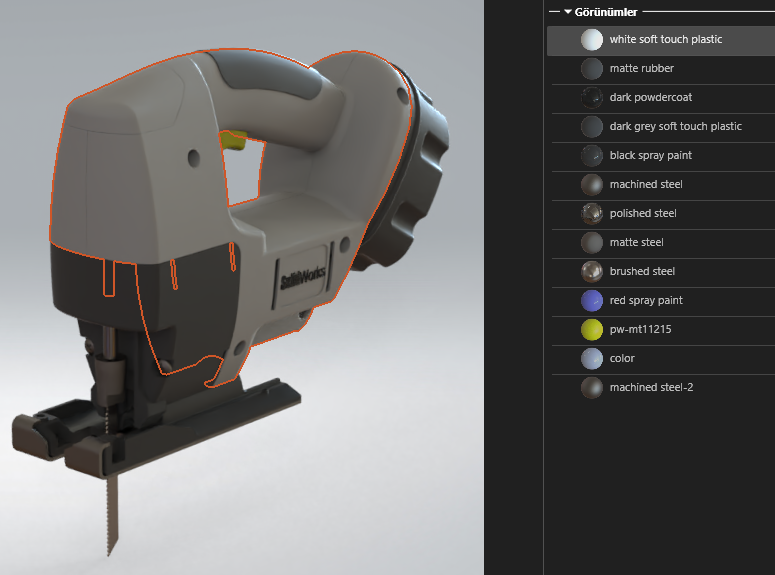The width and height of the screenshot is (775, 575).
Task: Click the matte rubber material sphere icon
Action: [592, 69]
